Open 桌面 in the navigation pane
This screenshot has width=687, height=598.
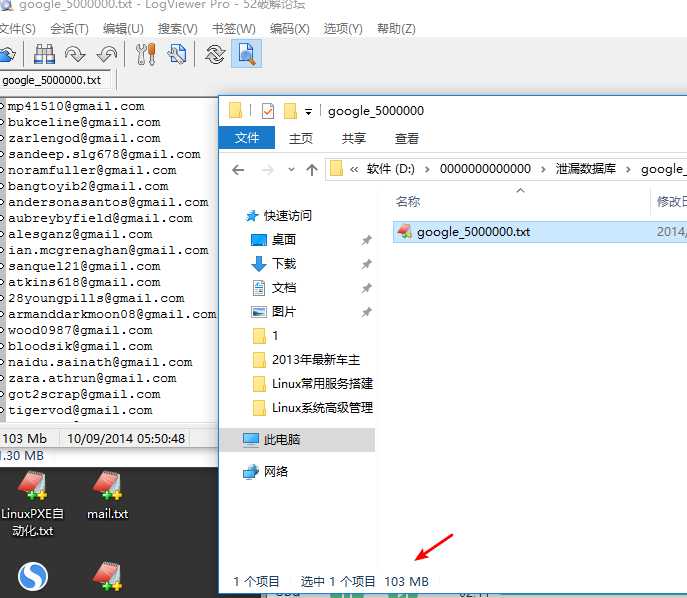tap(283, 240)
